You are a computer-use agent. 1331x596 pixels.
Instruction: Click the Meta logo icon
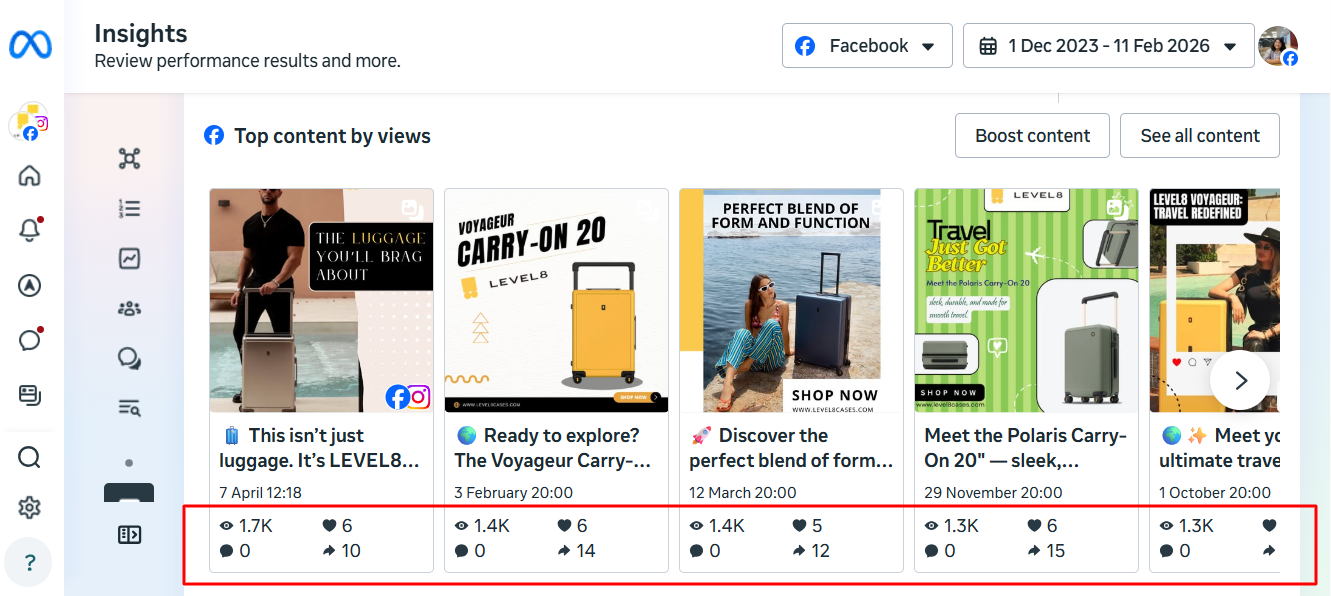[x=30, y=45]
